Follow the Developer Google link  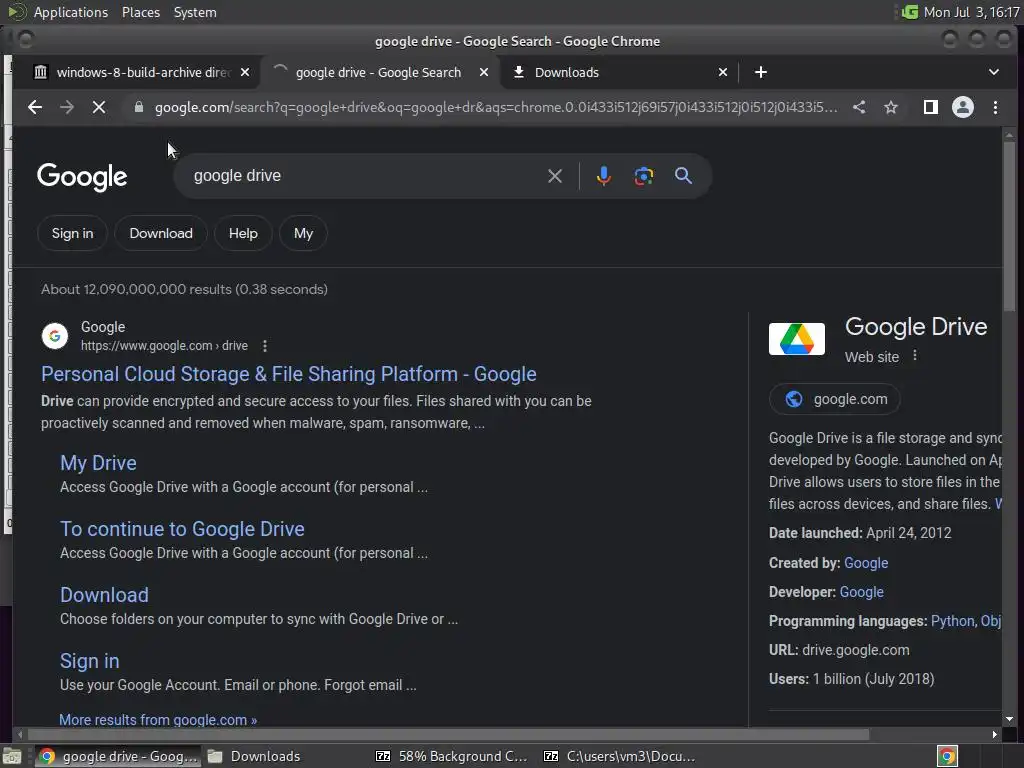tap(861, 592)
